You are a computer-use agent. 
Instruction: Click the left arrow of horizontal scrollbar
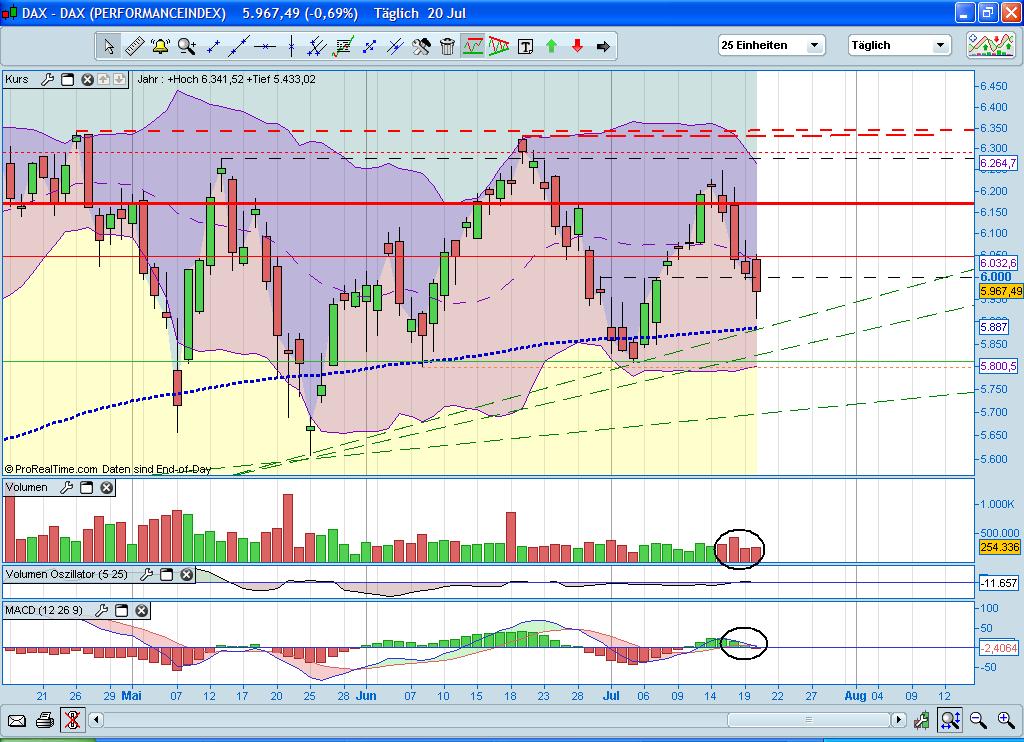[96, 720]
